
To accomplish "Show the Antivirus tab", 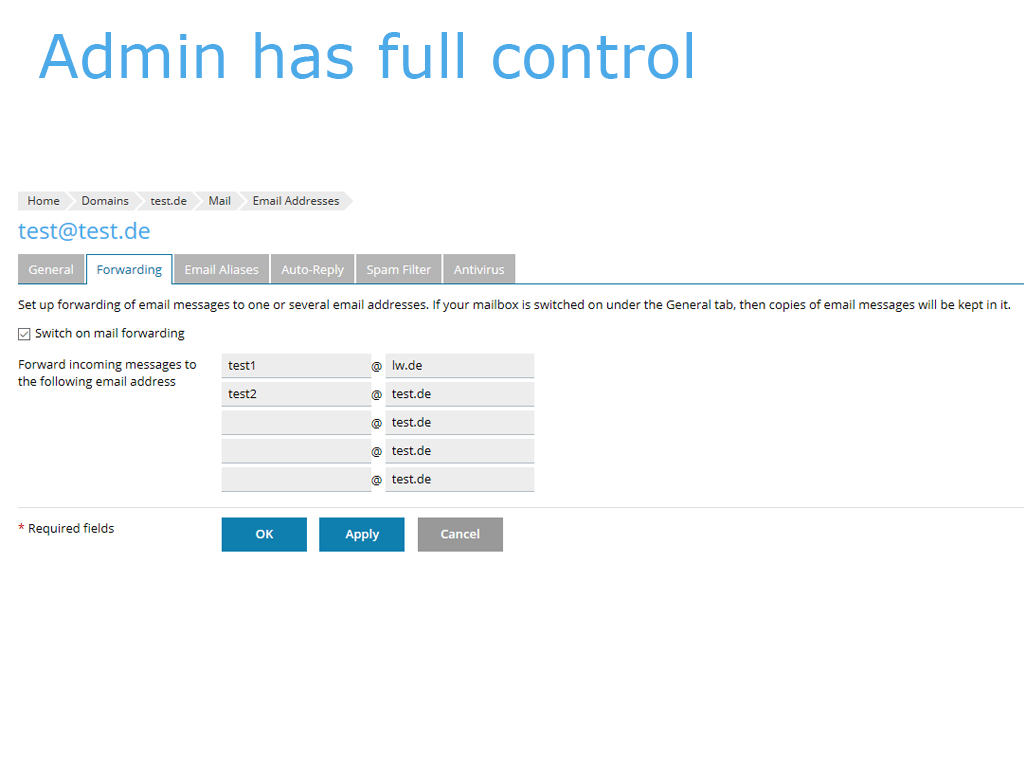I will [479, 269].
